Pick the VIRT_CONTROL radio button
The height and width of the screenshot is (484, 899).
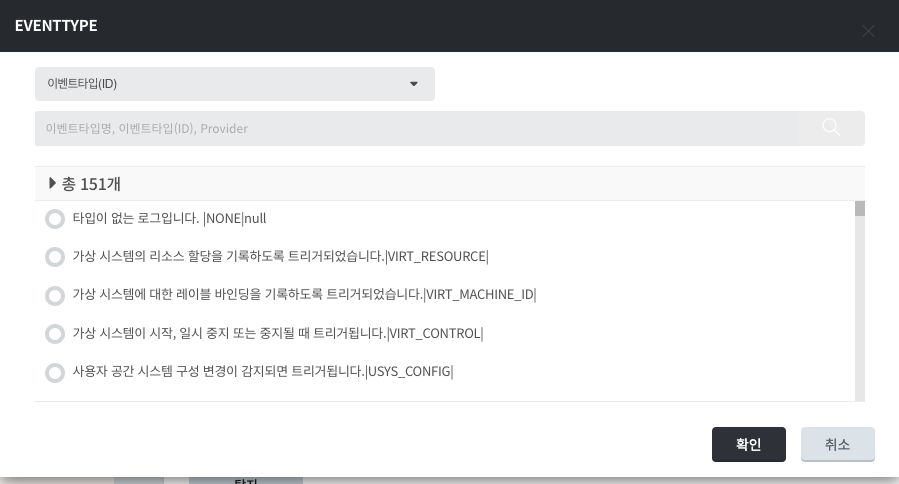[x=55, y=334]
